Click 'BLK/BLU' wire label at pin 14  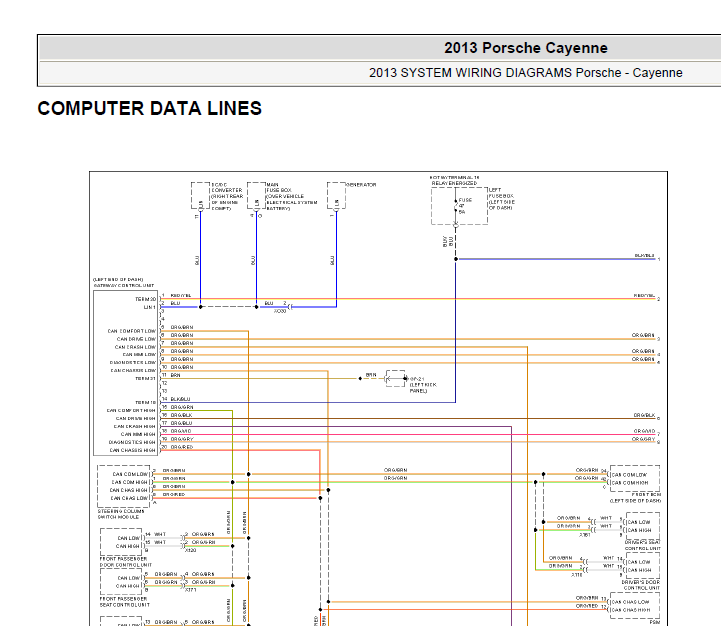180,399
